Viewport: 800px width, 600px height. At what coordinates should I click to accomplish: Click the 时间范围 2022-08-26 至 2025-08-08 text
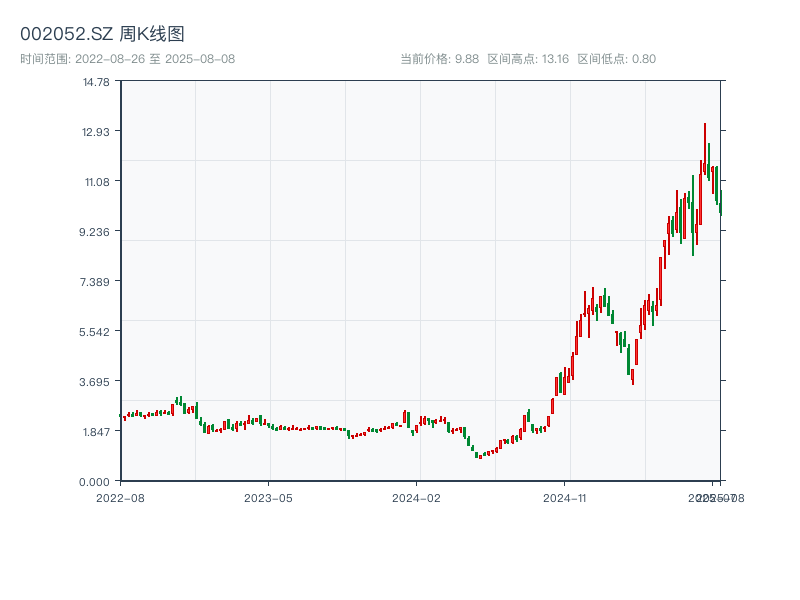coord(128,59)
